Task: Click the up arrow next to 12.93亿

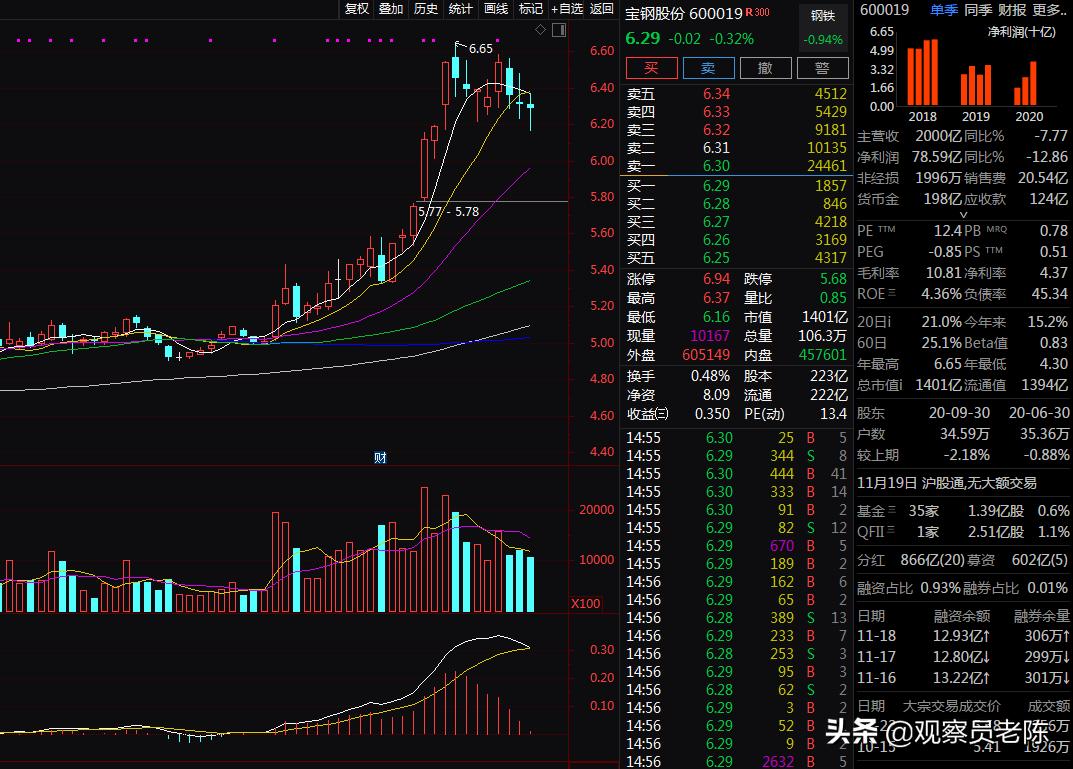Action: 985,636
